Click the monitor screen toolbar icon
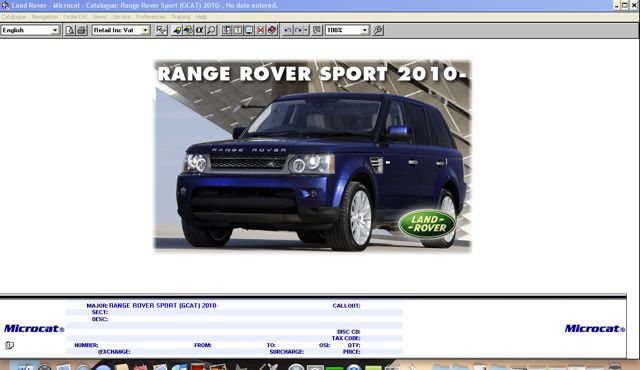Image resolution: width=640 pixels, height=370 pixels. pyautogui.click(x=249, y=30)
